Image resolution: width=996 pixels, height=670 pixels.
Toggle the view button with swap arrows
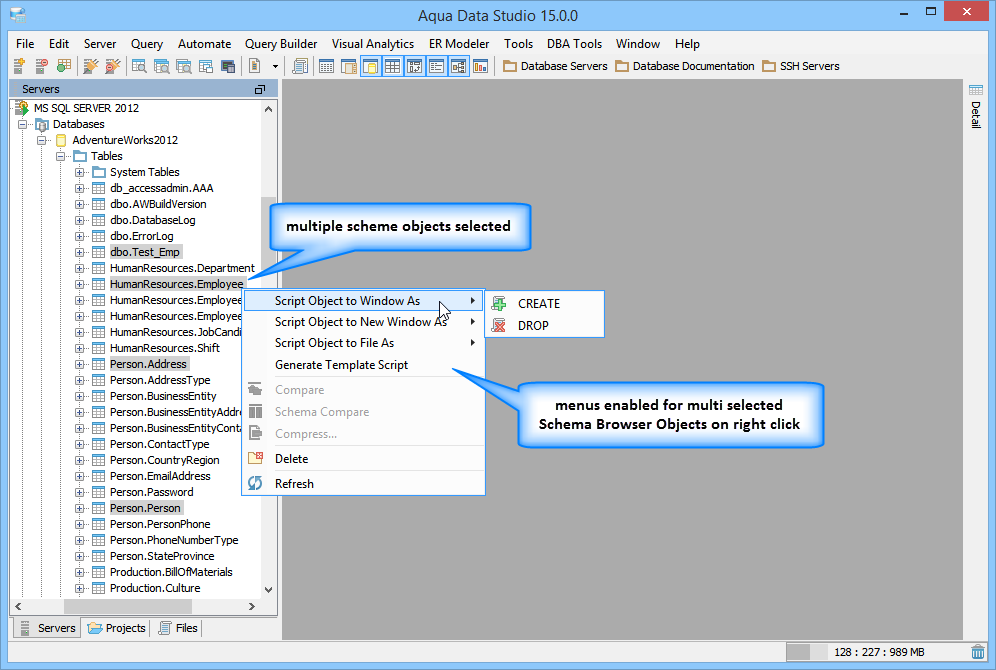tap(415, 65)
